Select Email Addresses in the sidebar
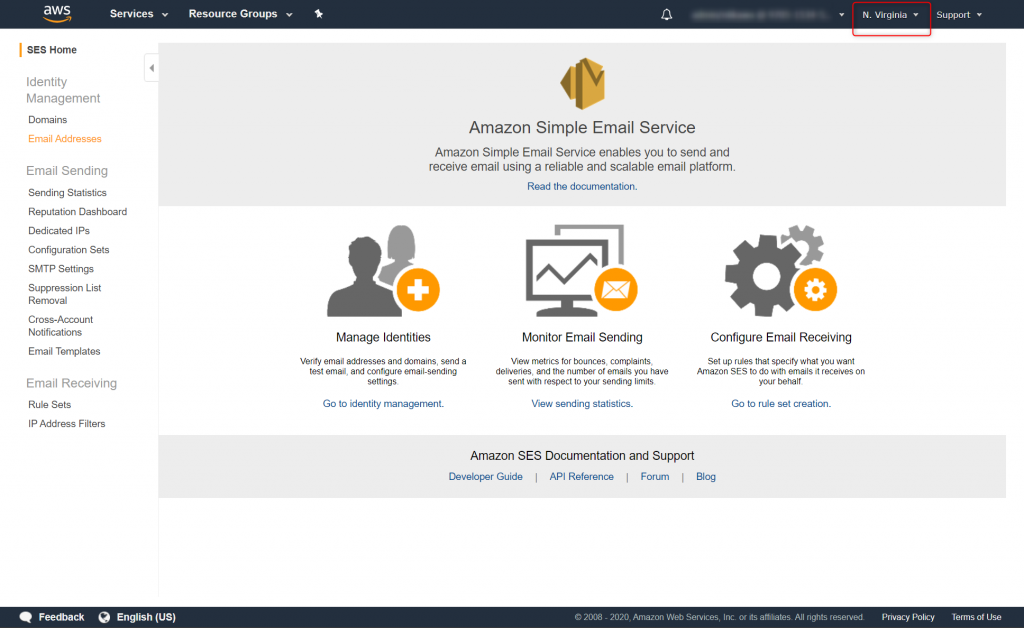The height and width of the screenshot is (628, 1024). click(65, 138)
